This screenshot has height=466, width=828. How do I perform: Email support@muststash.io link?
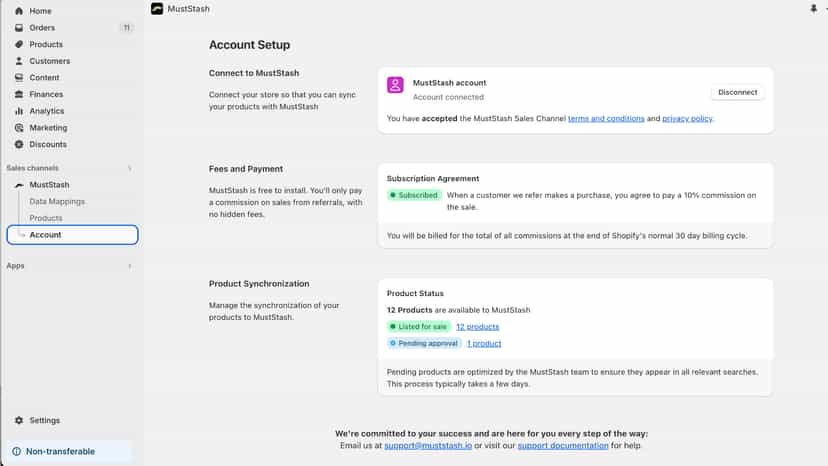click(428, 445)
